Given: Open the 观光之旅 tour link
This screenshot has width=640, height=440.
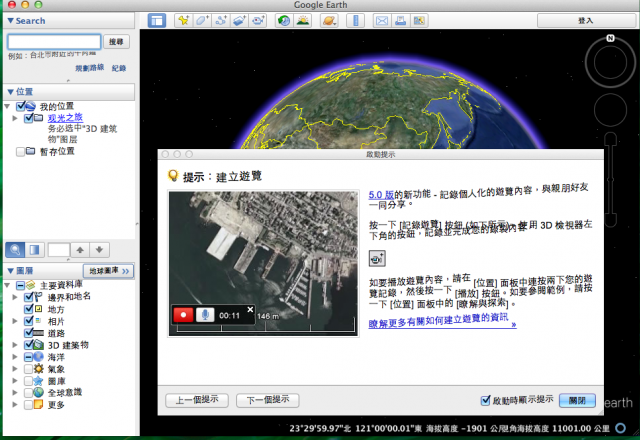Looking at the screenshot, I should pyautogui.click(x=65, y=118).
